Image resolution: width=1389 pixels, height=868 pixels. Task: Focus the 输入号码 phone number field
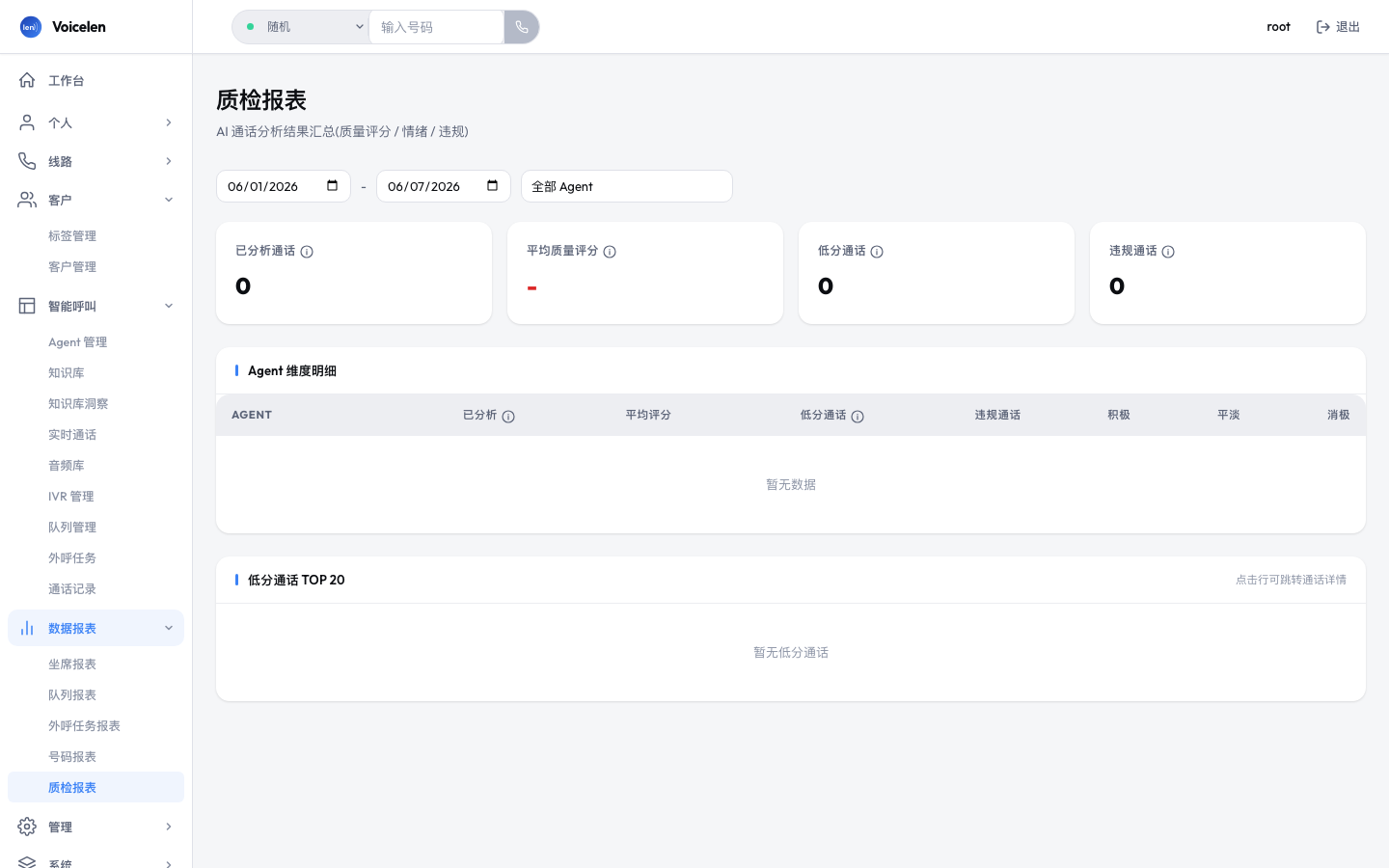point(436,27)
